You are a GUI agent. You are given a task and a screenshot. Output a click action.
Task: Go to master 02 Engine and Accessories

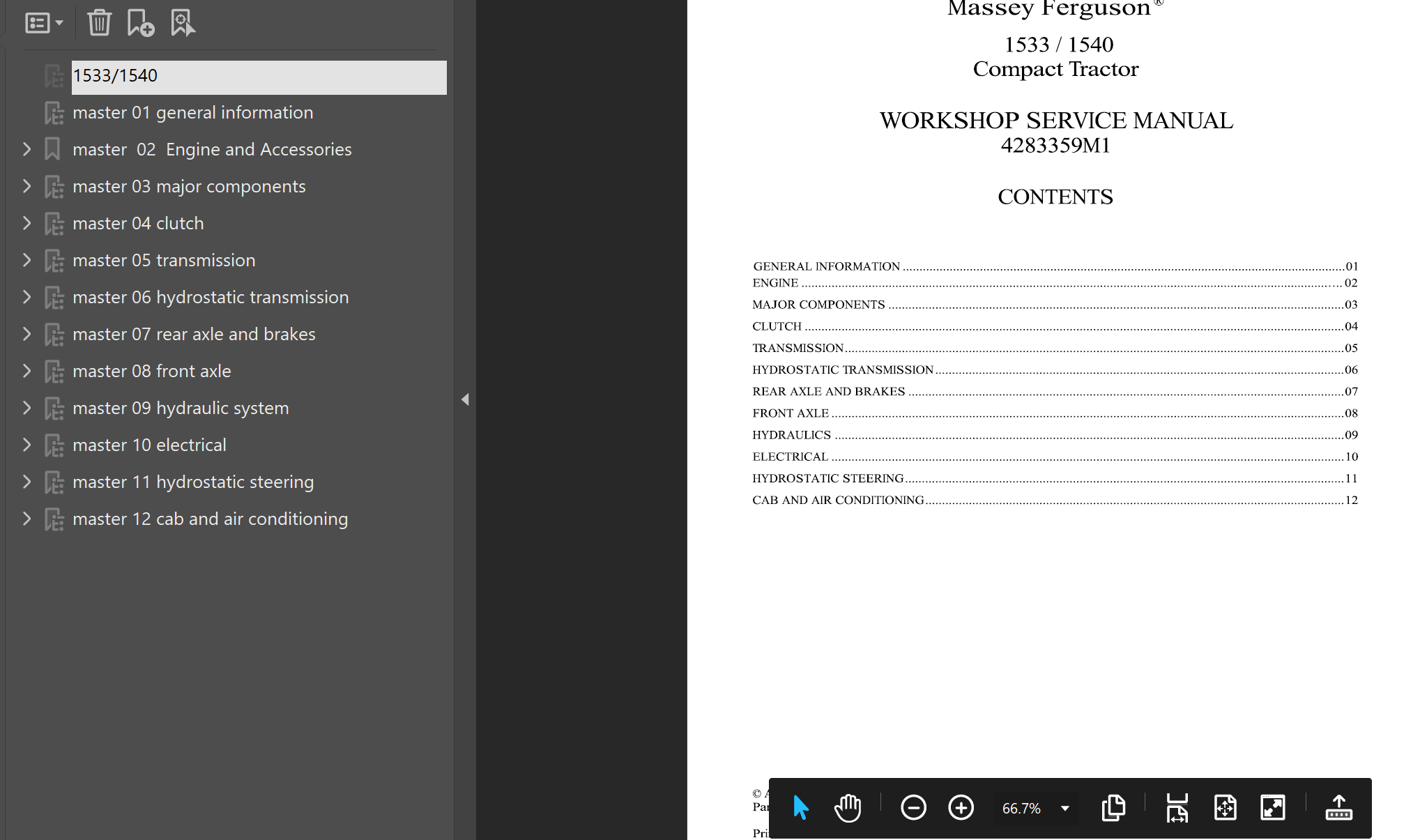click(x=212, y=150)
